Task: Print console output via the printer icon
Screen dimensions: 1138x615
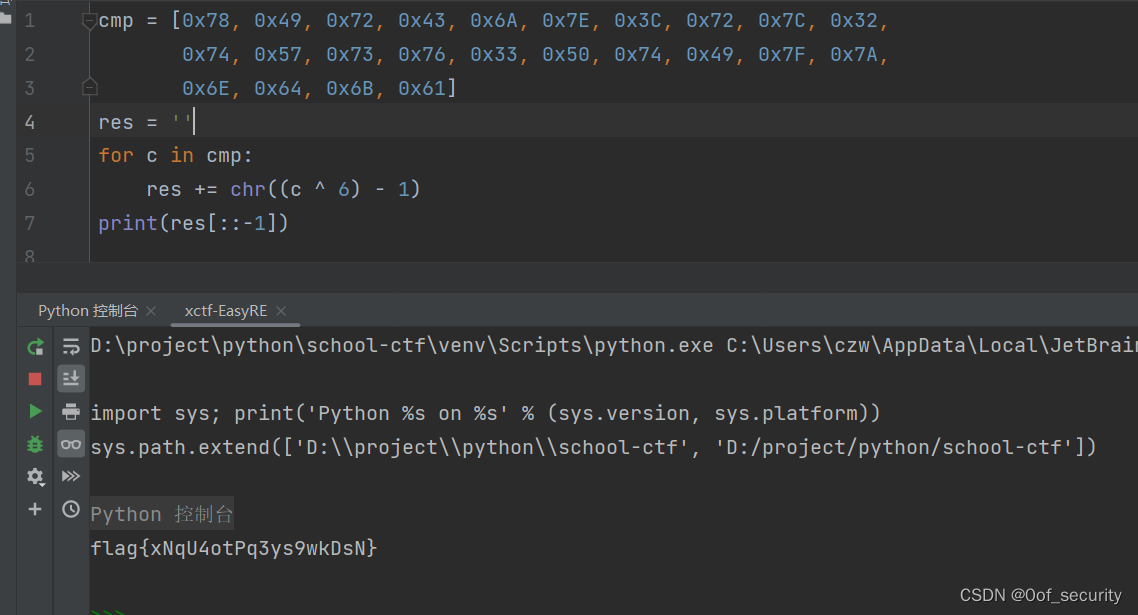Action: click(x=70, y=412)
